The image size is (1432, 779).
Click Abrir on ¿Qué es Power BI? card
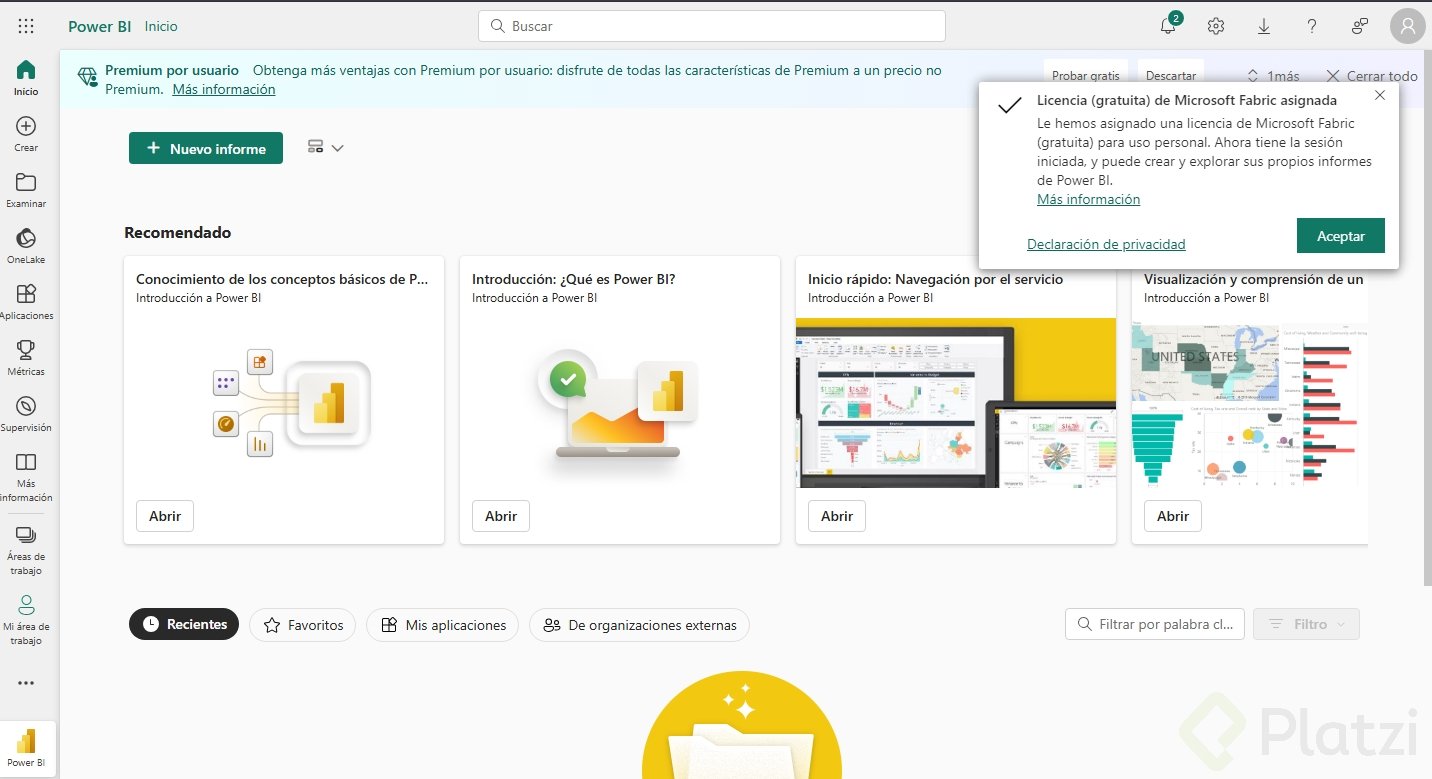pos(501,516)
